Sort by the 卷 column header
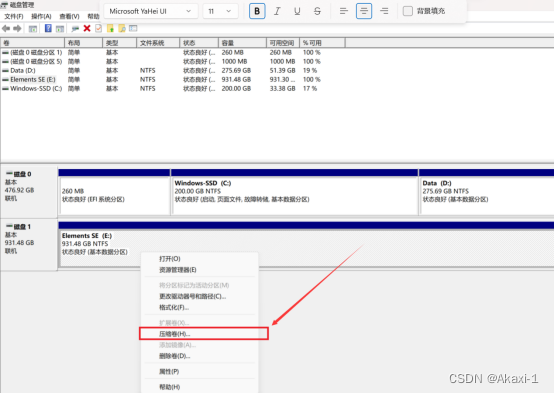Screen dimensions: 554x393 coord(33,43)
